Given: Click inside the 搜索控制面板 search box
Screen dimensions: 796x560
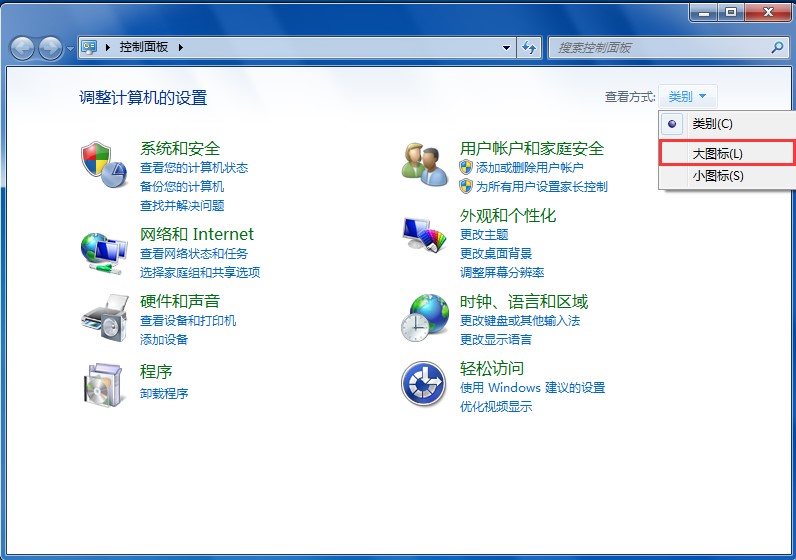Looking at the screenshot, I should point(660,48).
